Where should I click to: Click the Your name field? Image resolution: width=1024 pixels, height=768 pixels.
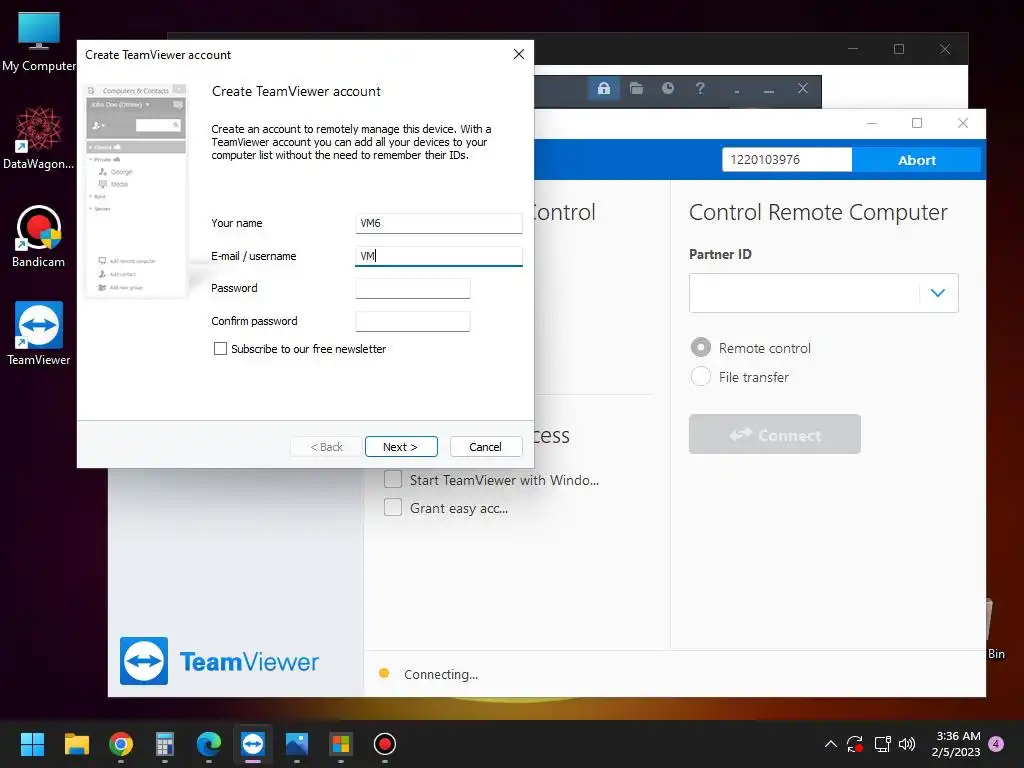pos(438,223)
